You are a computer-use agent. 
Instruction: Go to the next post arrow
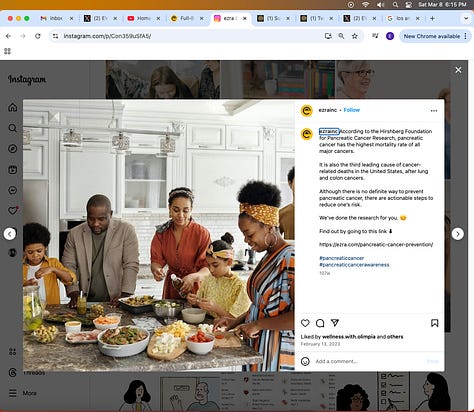tap(458, 234)
